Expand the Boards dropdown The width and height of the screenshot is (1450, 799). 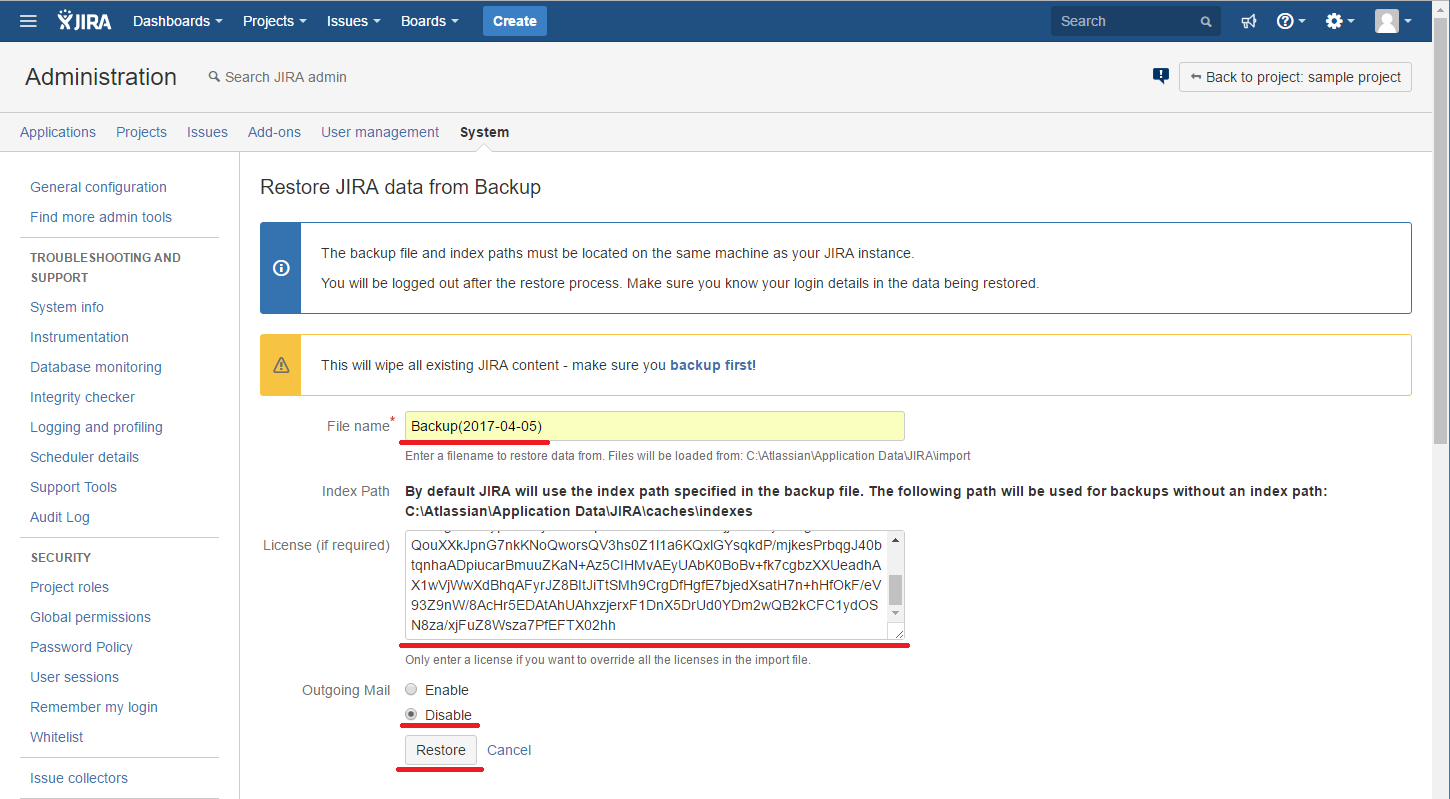pyautogui.click(x=430, y=21)
